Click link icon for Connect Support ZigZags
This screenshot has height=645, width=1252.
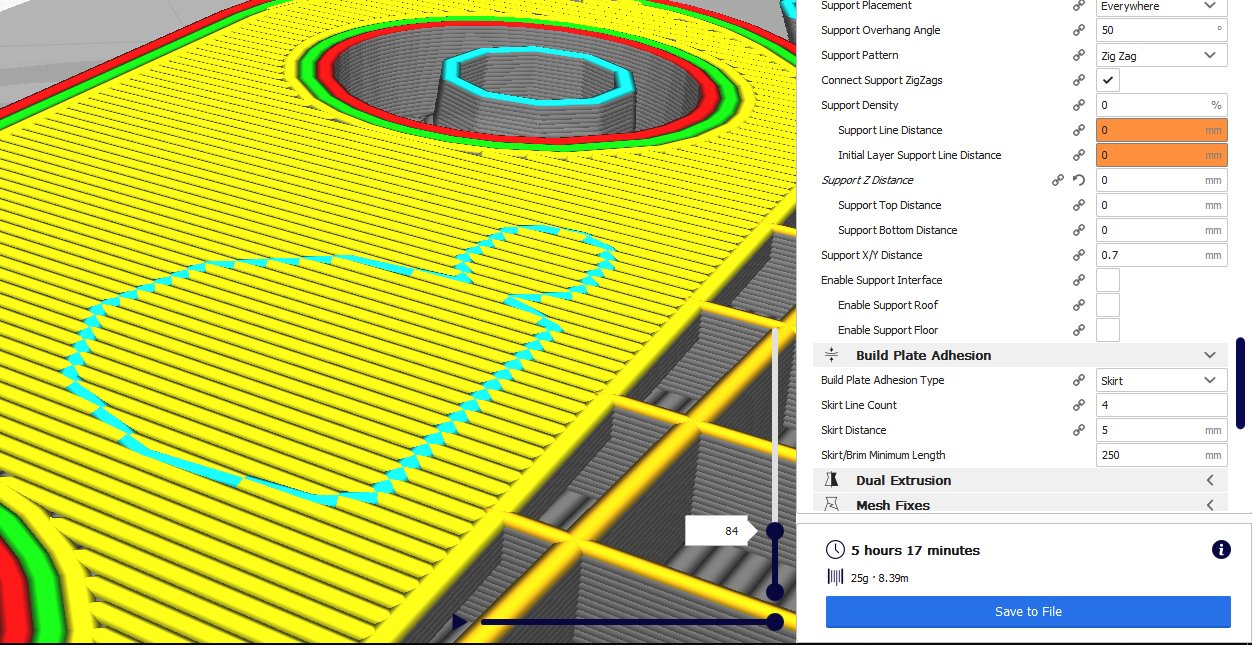tap(1079, 80)
